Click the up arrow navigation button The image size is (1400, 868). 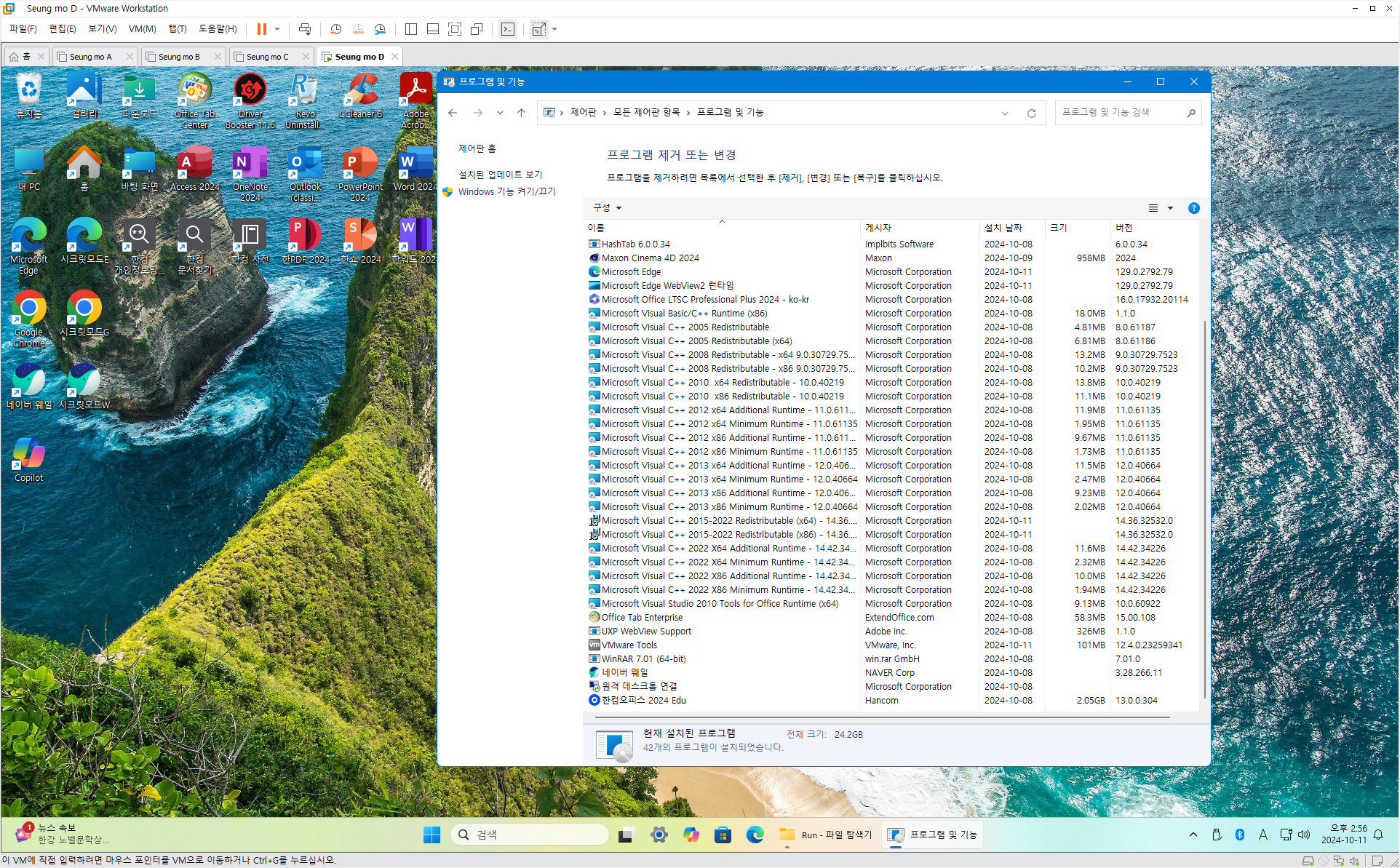click(521, 113)
